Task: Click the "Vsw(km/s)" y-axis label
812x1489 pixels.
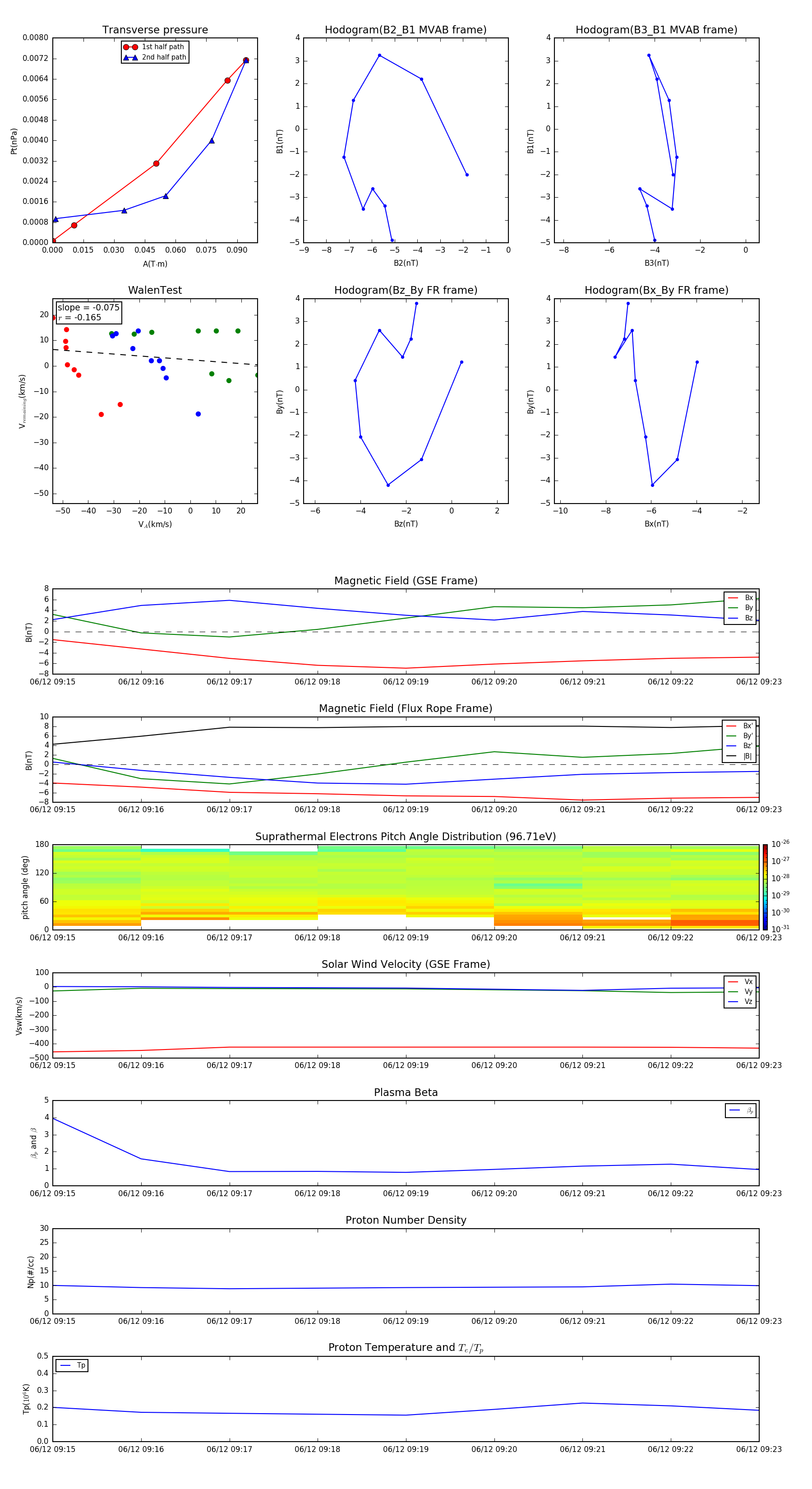Action: (x=19, y=1016)
